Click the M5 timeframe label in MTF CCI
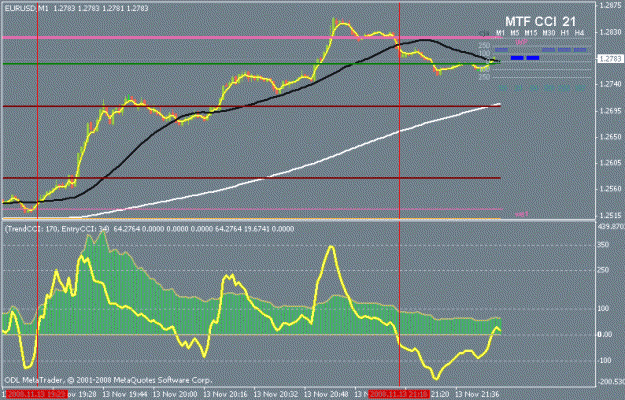The height and width of the screenshot is (400, 625). pos(515,33)
